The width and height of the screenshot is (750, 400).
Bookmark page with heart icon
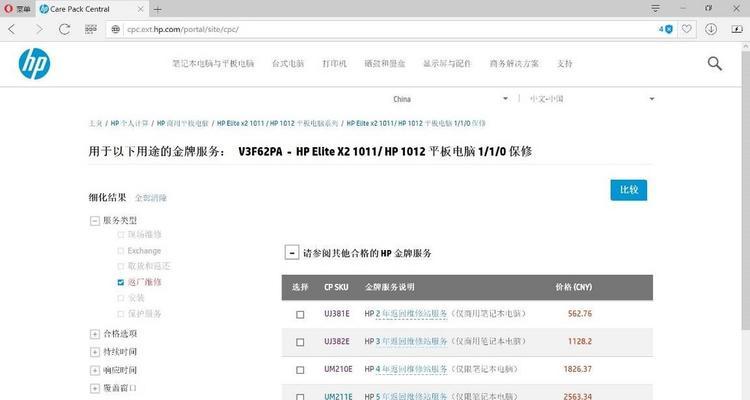click(686, 29)
